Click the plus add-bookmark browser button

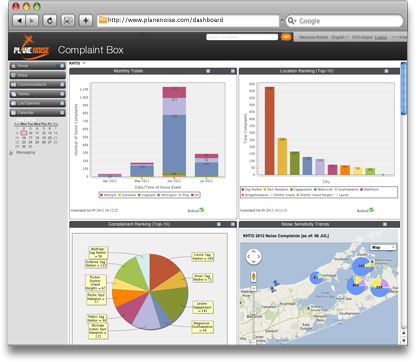(x=86, y=21)
